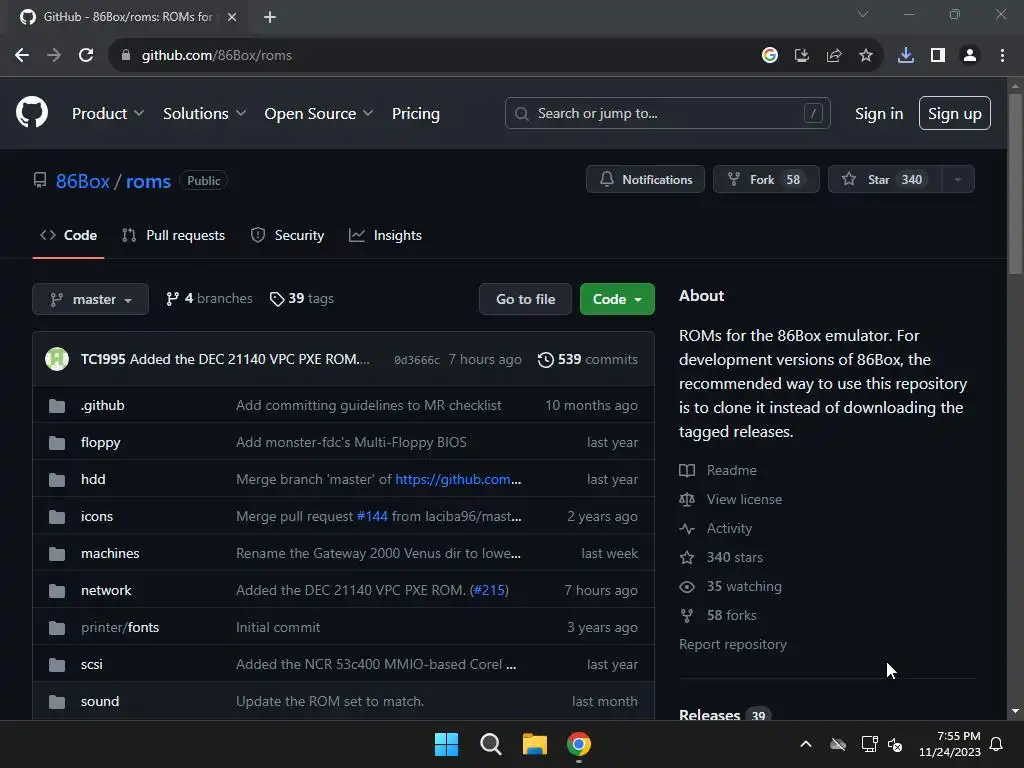Image resolution: width=1024 pixels, height=768 pixels.
Task: Open the green Code dropdown button
Action: coord(617,299)
